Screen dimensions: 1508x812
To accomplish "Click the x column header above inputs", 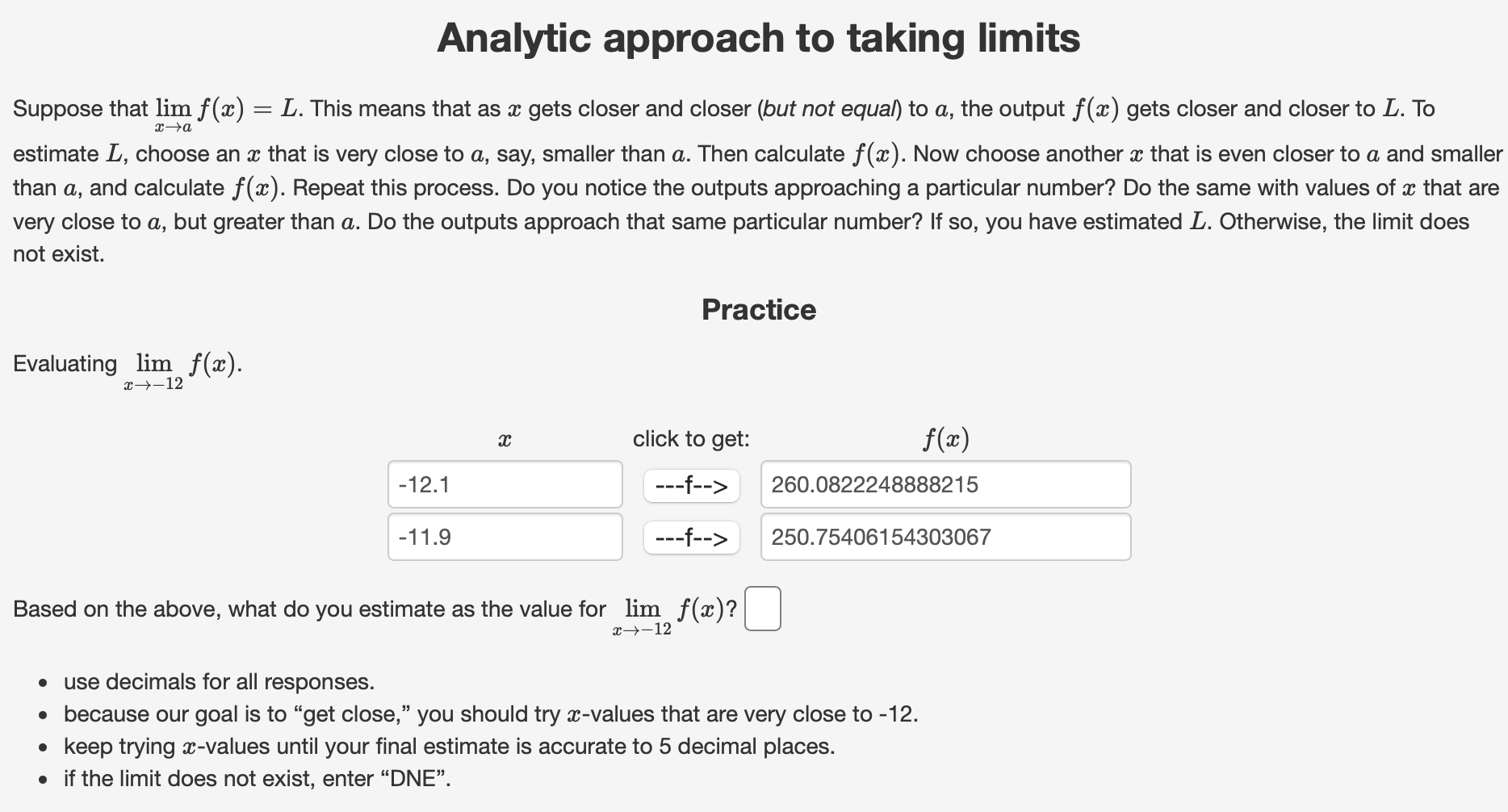I will click(505, 438).
